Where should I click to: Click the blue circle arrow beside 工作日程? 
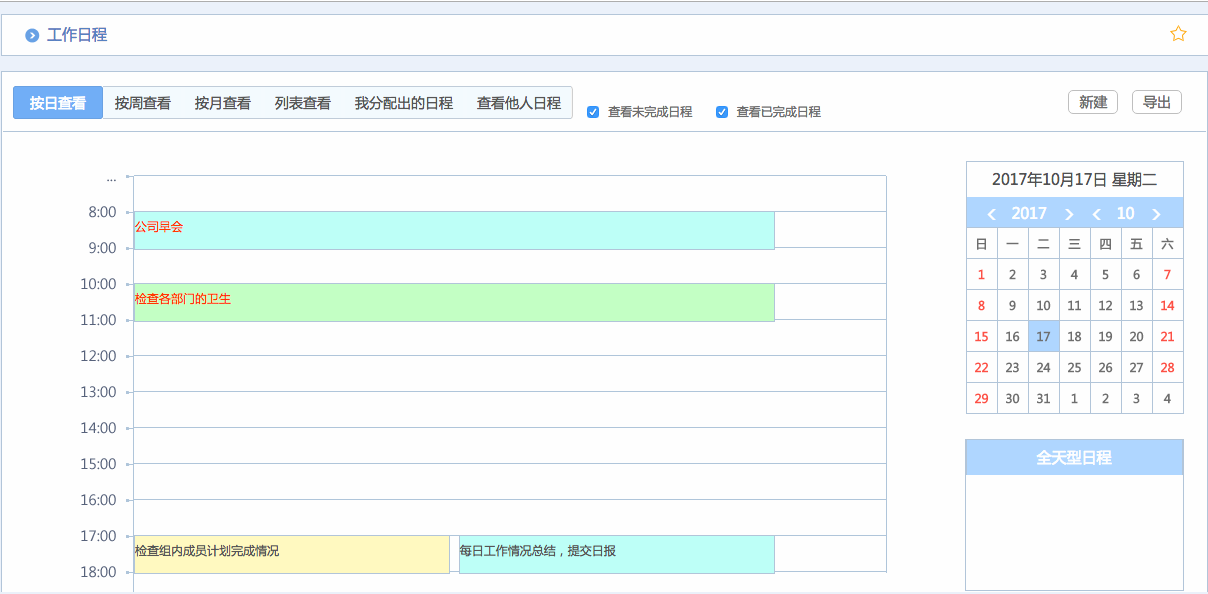click(30, 33)
